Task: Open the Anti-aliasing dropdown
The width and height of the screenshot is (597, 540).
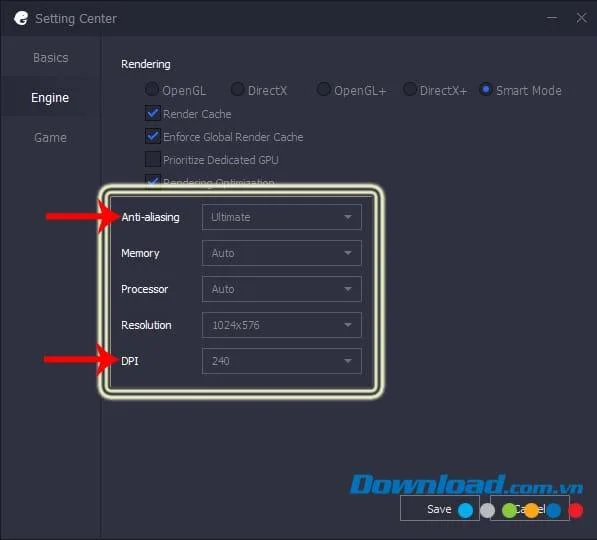Action: tap(281, 217)
